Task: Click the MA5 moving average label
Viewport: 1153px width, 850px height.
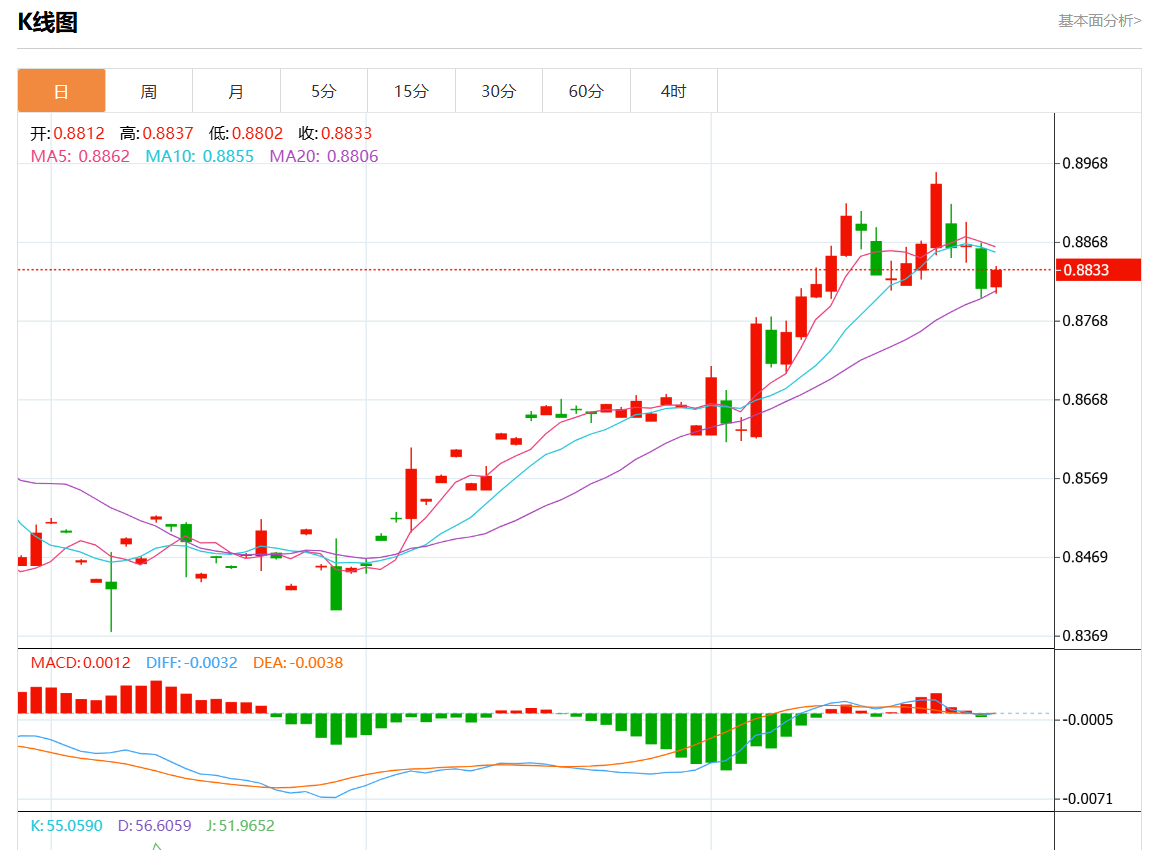Action: (x=80, y=156)
